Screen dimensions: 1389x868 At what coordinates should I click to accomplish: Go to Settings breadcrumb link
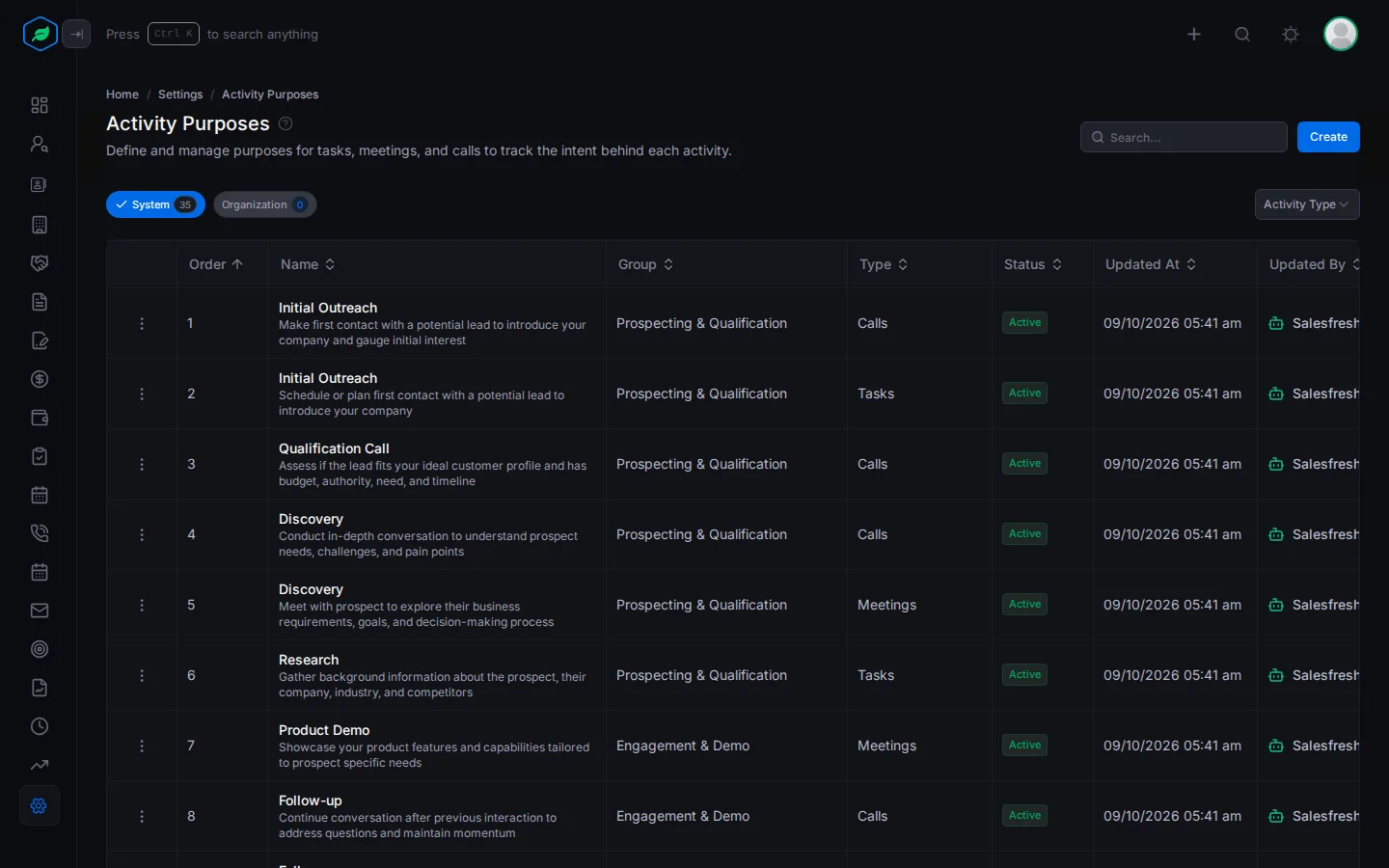(180, 95)
